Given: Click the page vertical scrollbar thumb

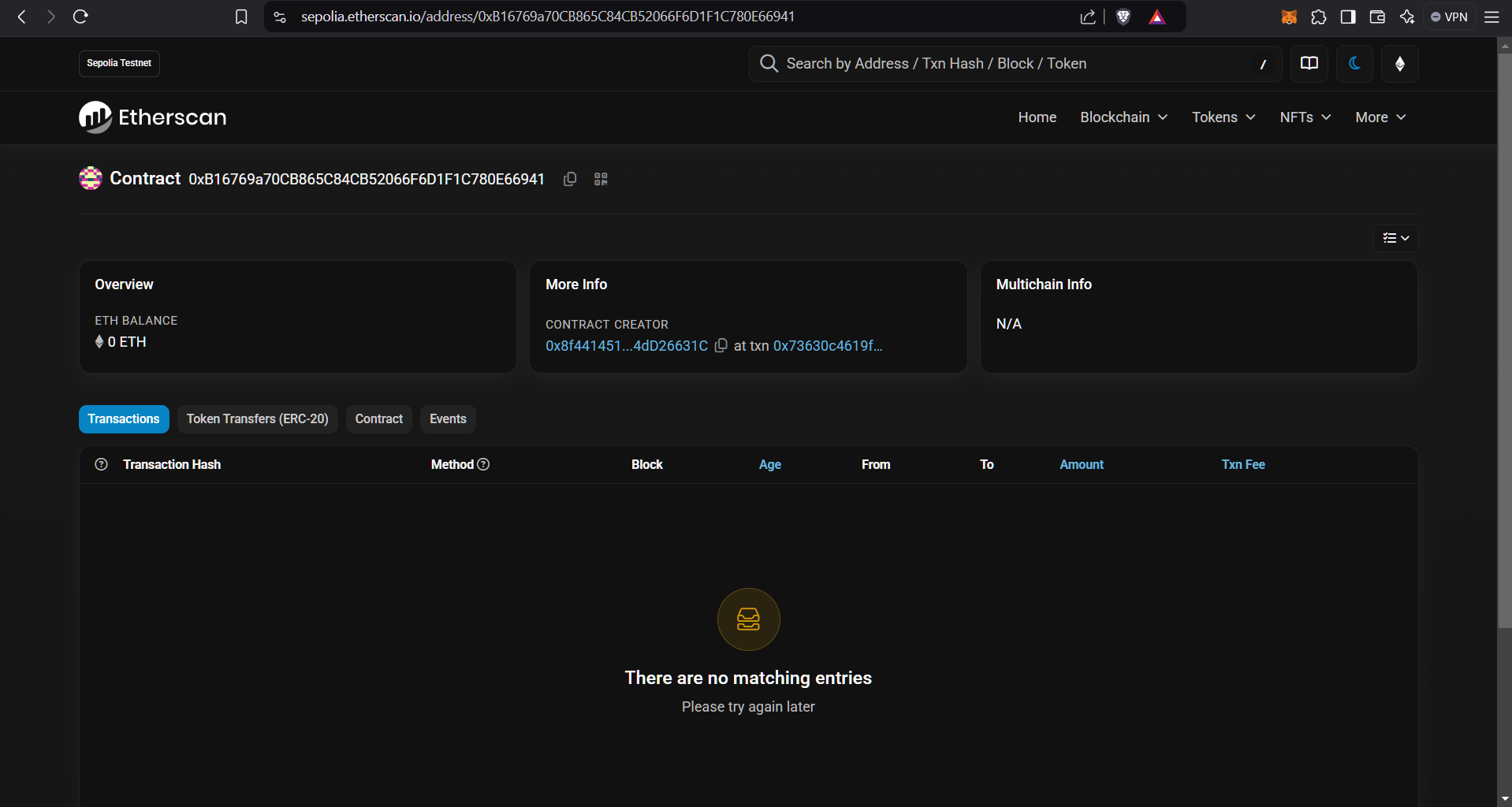Looking at the screenshot, I should [x=1504, y=340].
